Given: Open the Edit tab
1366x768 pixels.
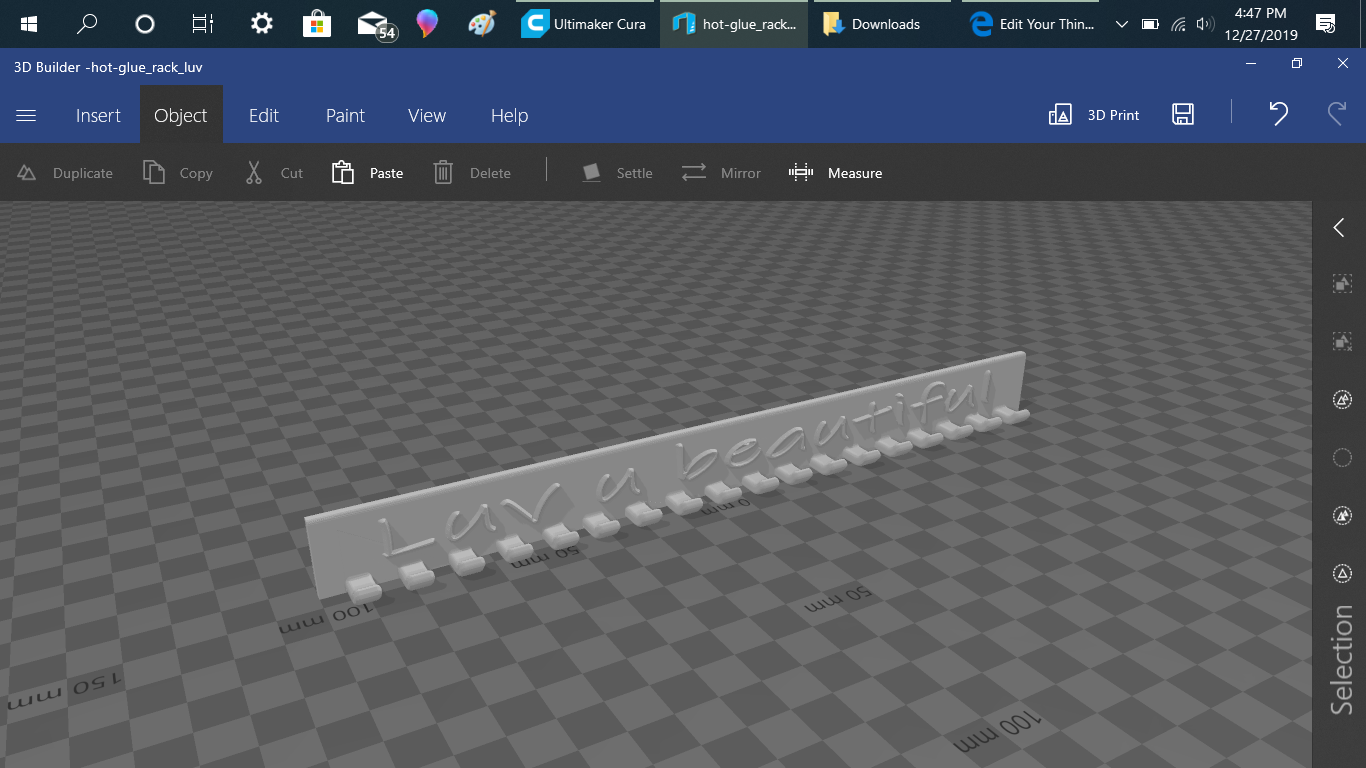Looking at the screenshot, I should [x=264, y=115].
